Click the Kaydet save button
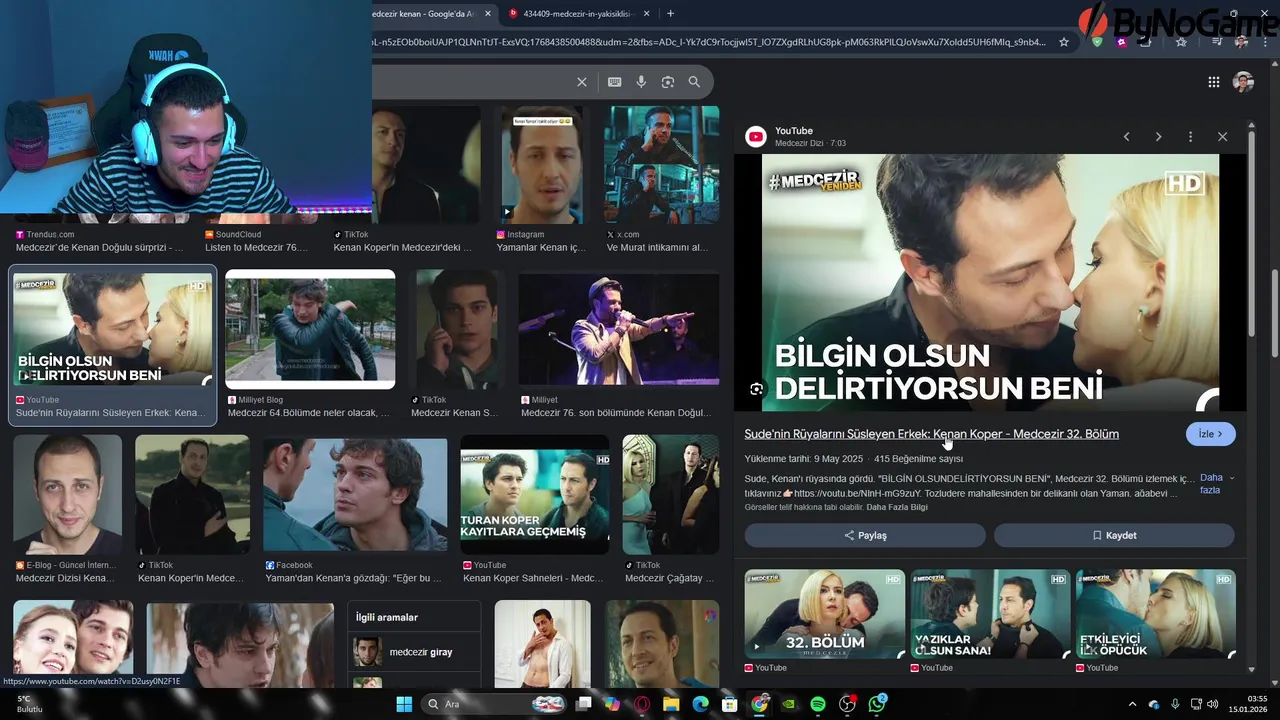This screenshot has width=1280, height=720. pyautogui.click(x=1114, y=535)
